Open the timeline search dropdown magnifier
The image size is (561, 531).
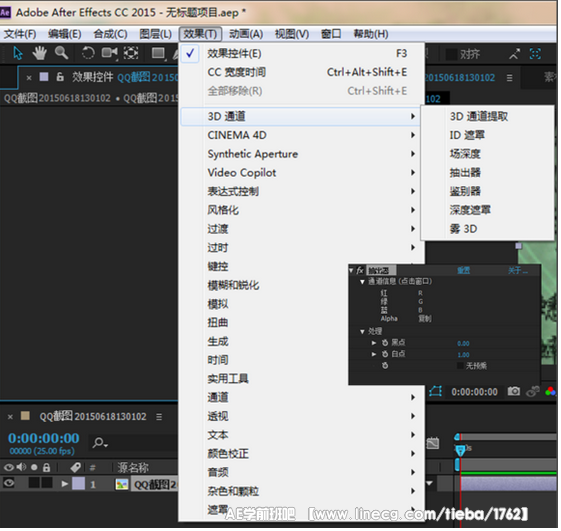[x=100, y=444]
